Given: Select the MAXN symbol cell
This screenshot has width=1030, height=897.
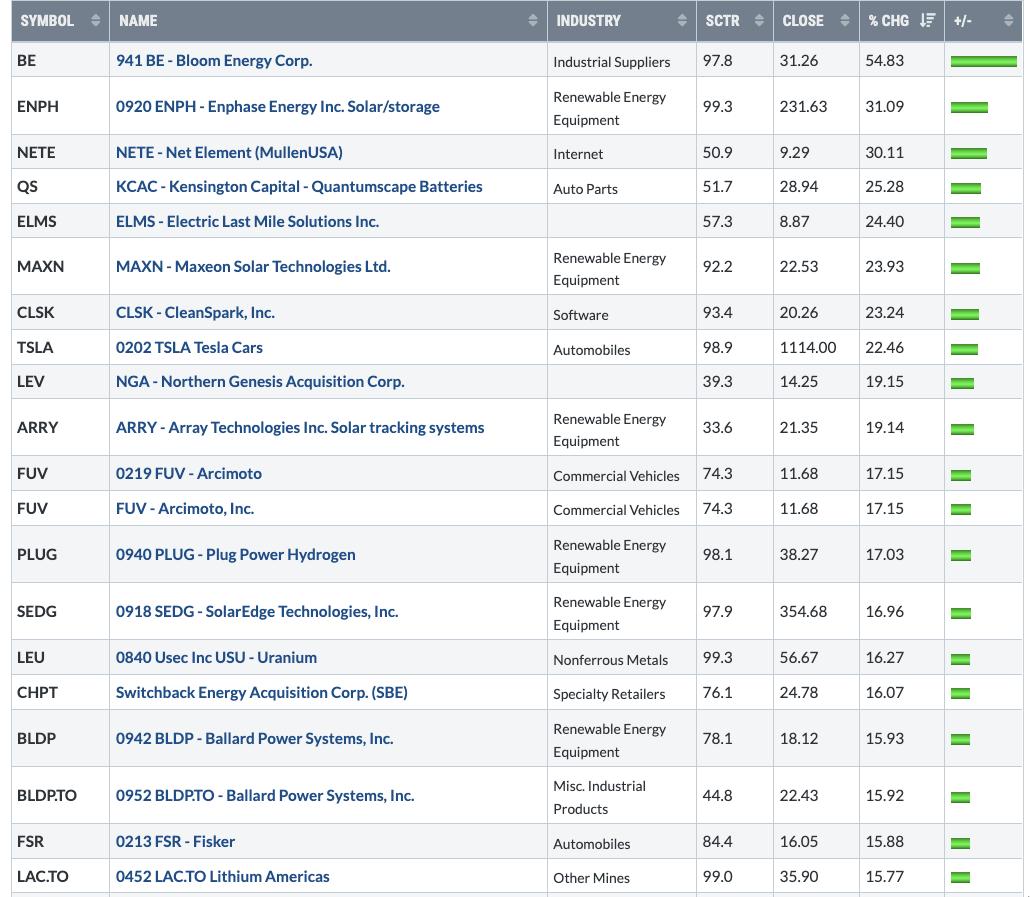Looking at the screenshot, I should (40, 266).
